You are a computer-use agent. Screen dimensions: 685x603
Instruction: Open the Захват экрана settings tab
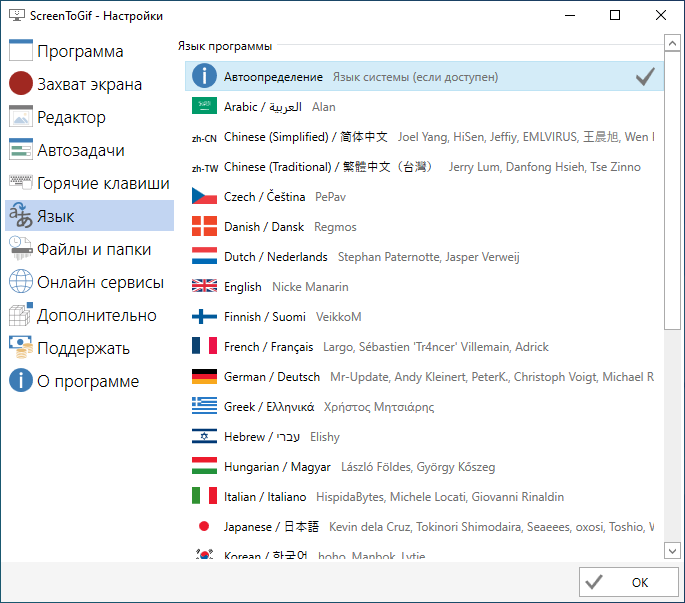90,83
